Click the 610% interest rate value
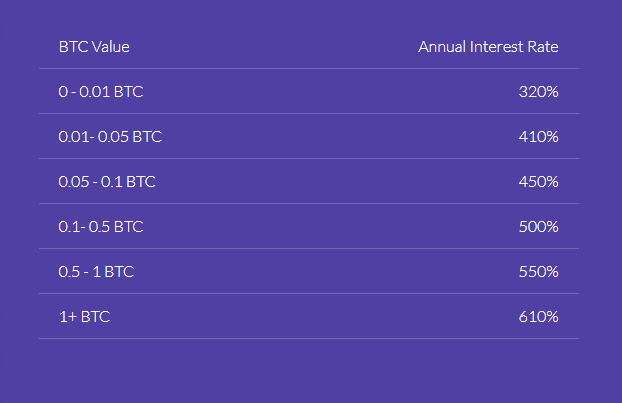The height and width of the screenshot is (403, 622). [538, 316]
